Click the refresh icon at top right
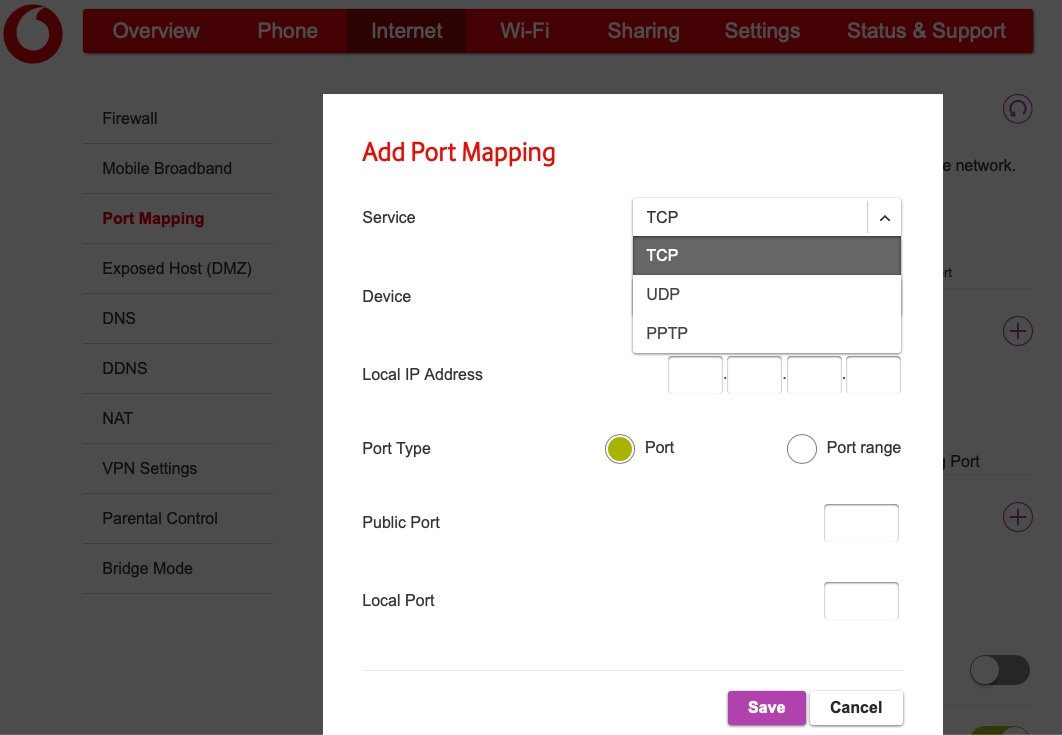1062x735 pixels. coord(1017,109)
